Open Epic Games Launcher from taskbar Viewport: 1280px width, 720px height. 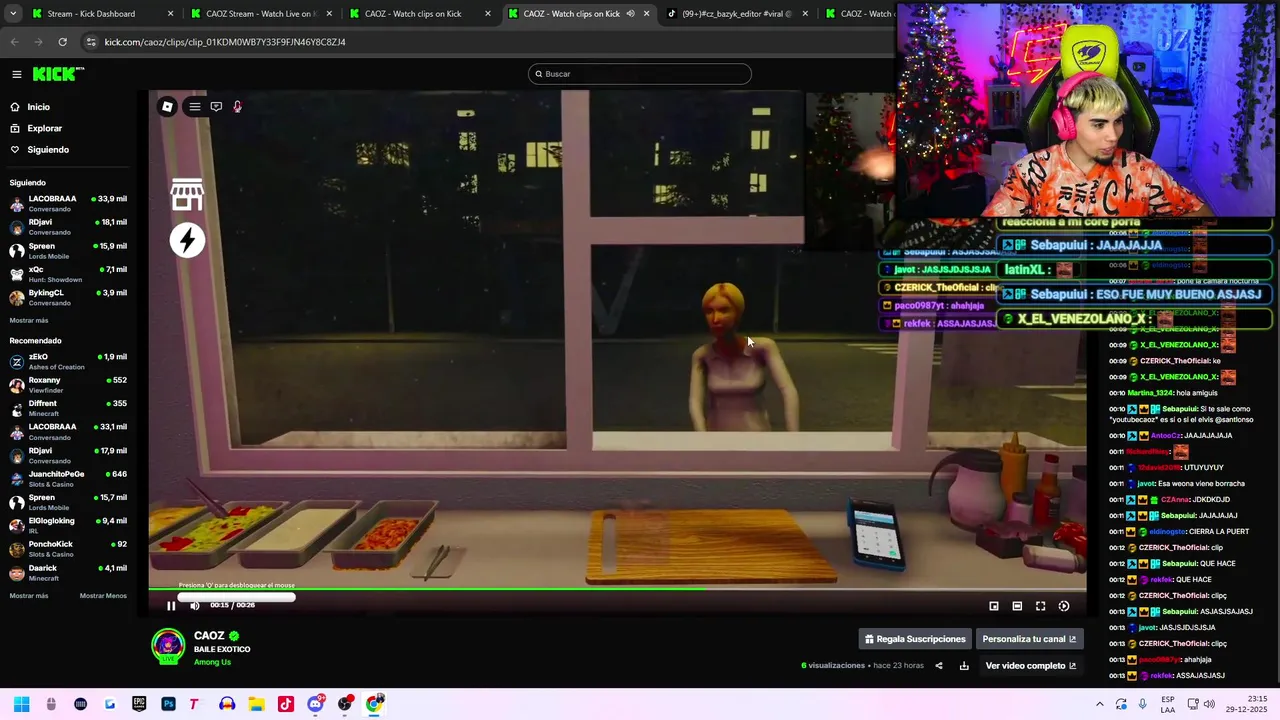click(139, 704)
